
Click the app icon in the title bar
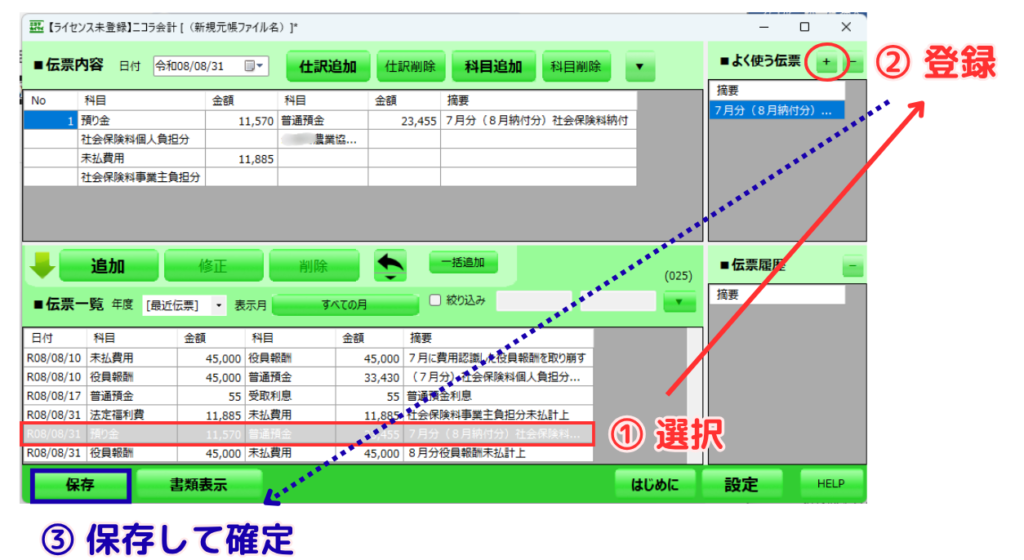37,27
